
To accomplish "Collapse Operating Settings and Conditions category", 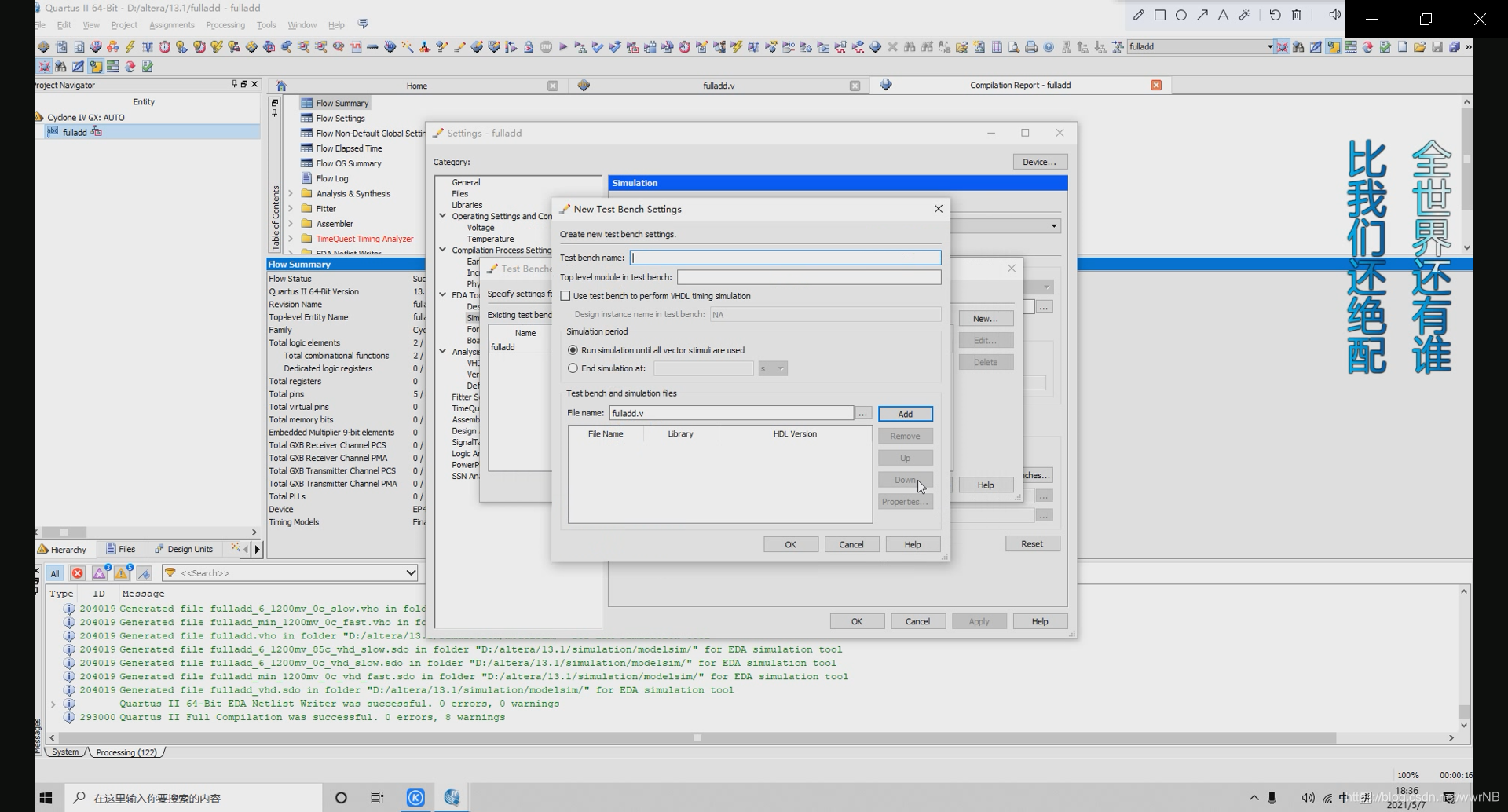I will coord(443,216).
